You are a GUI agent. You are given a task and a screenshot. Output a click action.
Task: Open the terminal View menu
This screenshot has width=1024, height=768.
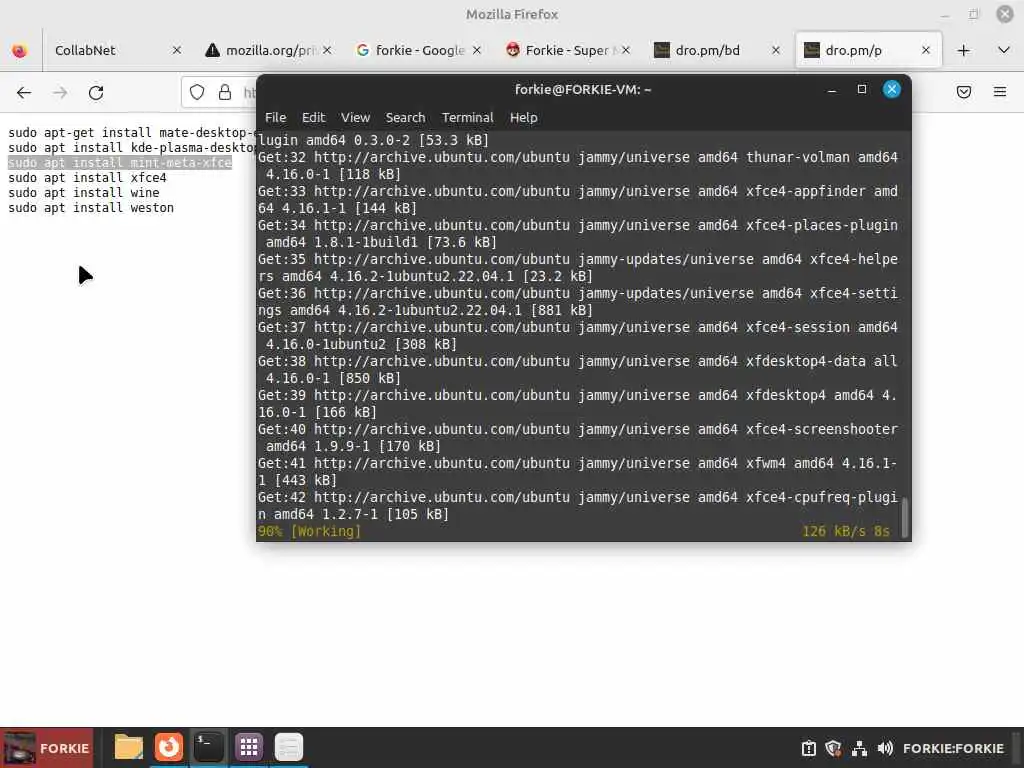355,118
